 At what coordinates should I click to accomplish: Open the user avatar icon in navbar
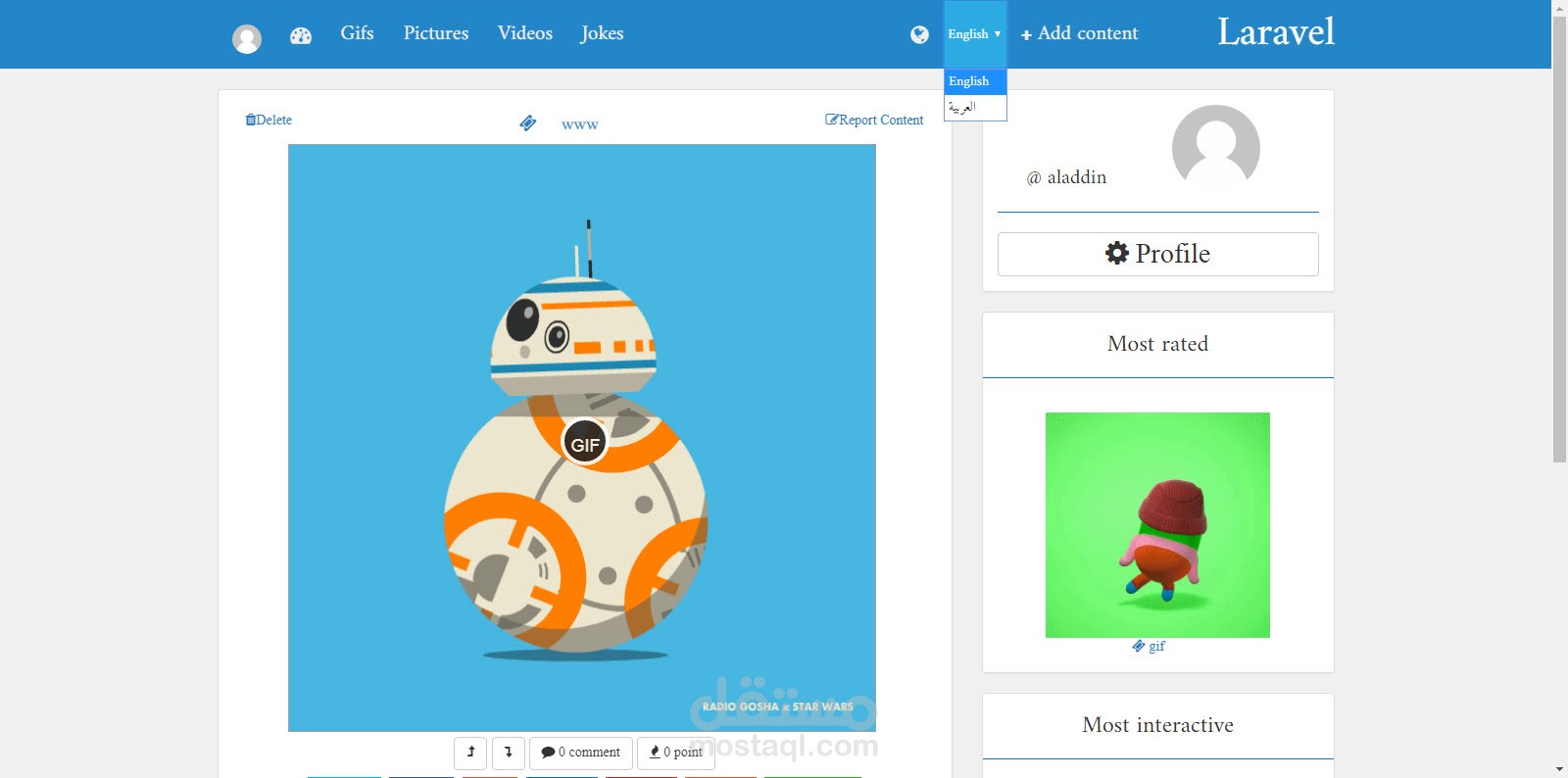[247, 39]
